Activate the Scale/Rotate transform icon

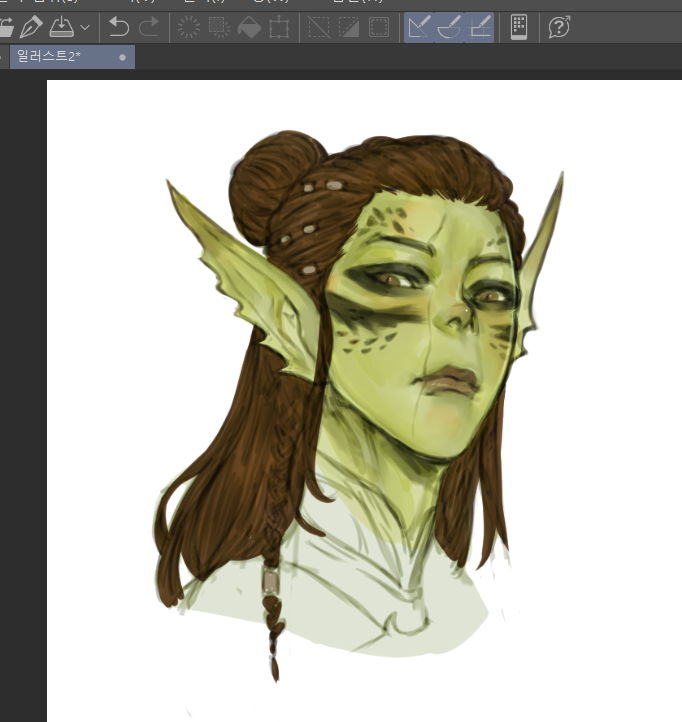click(280, 27)
